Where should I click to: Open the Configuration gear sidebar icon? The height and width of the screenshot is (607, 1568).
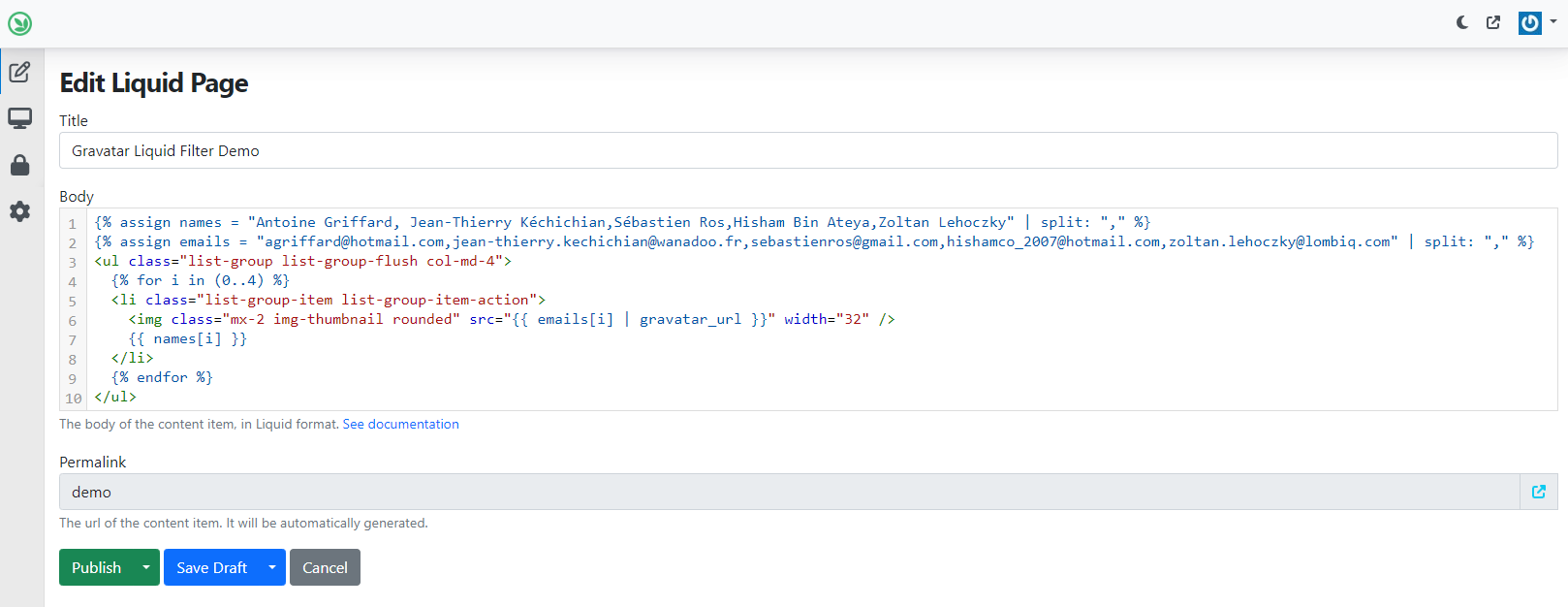pyautogui.click(x=19, y=211)
